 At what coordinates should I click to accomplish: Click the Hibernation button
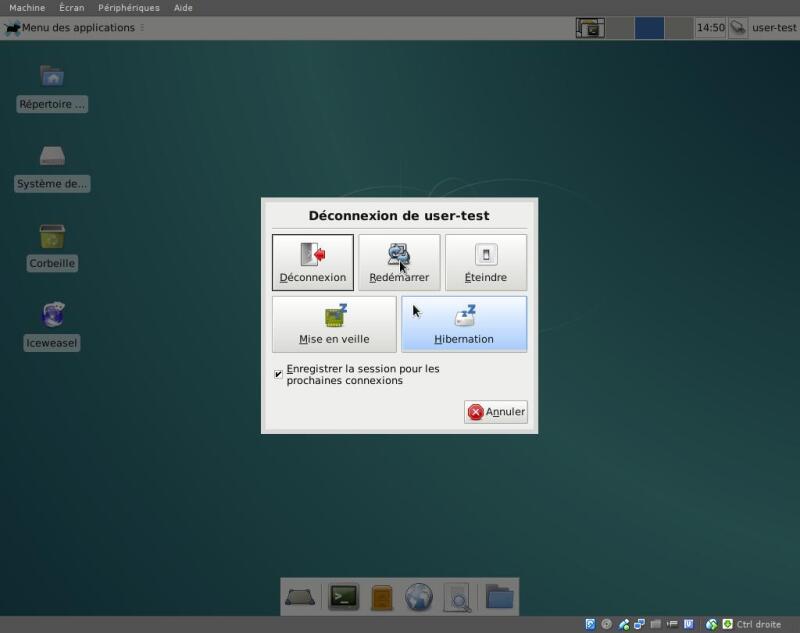[463, 324]
